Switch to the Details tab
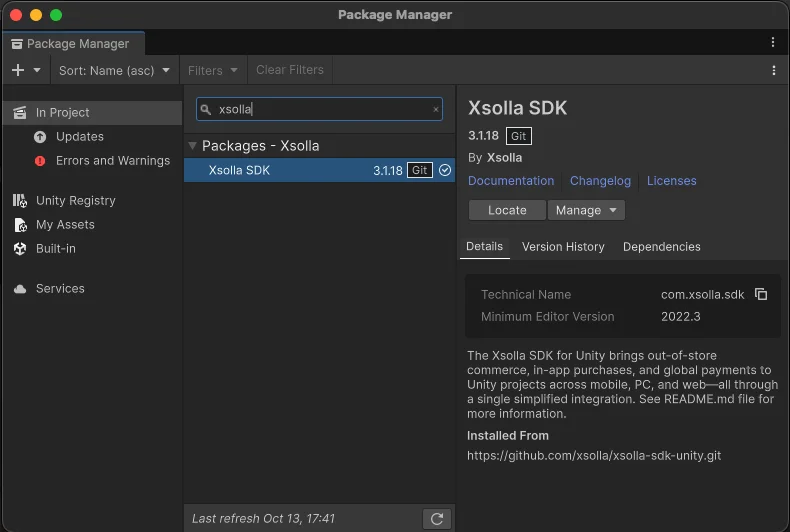Screen dimensions: 790x532 pyautogui.click(x=484, y=247)
